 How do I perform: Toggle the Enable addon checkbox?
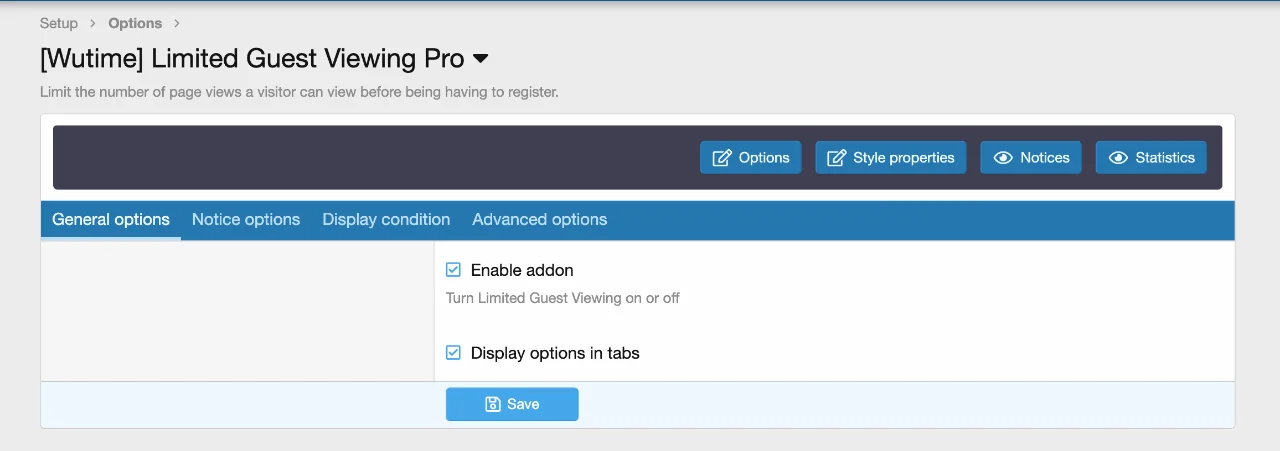tap(453, 270)
